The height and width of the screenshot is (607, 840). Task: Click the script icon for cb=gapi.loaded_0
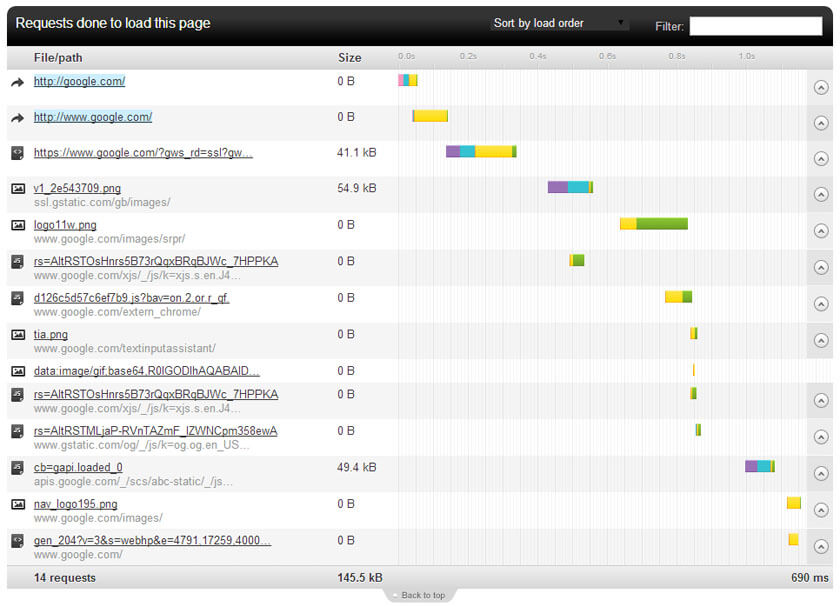(18, 468)
